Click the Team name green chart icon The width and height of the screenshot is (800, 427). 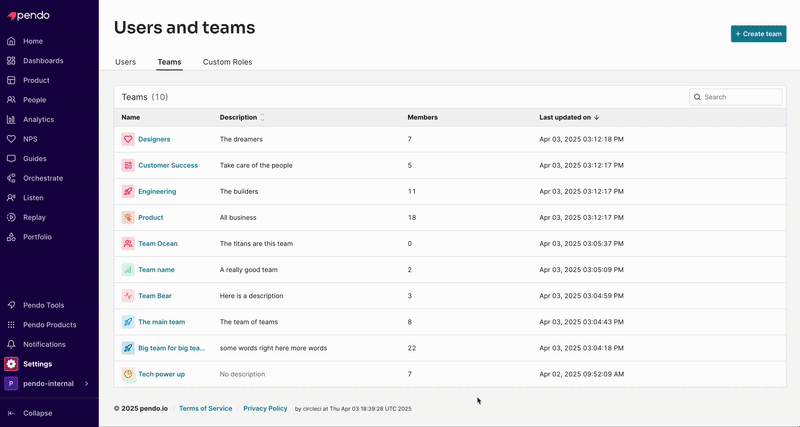128,269
